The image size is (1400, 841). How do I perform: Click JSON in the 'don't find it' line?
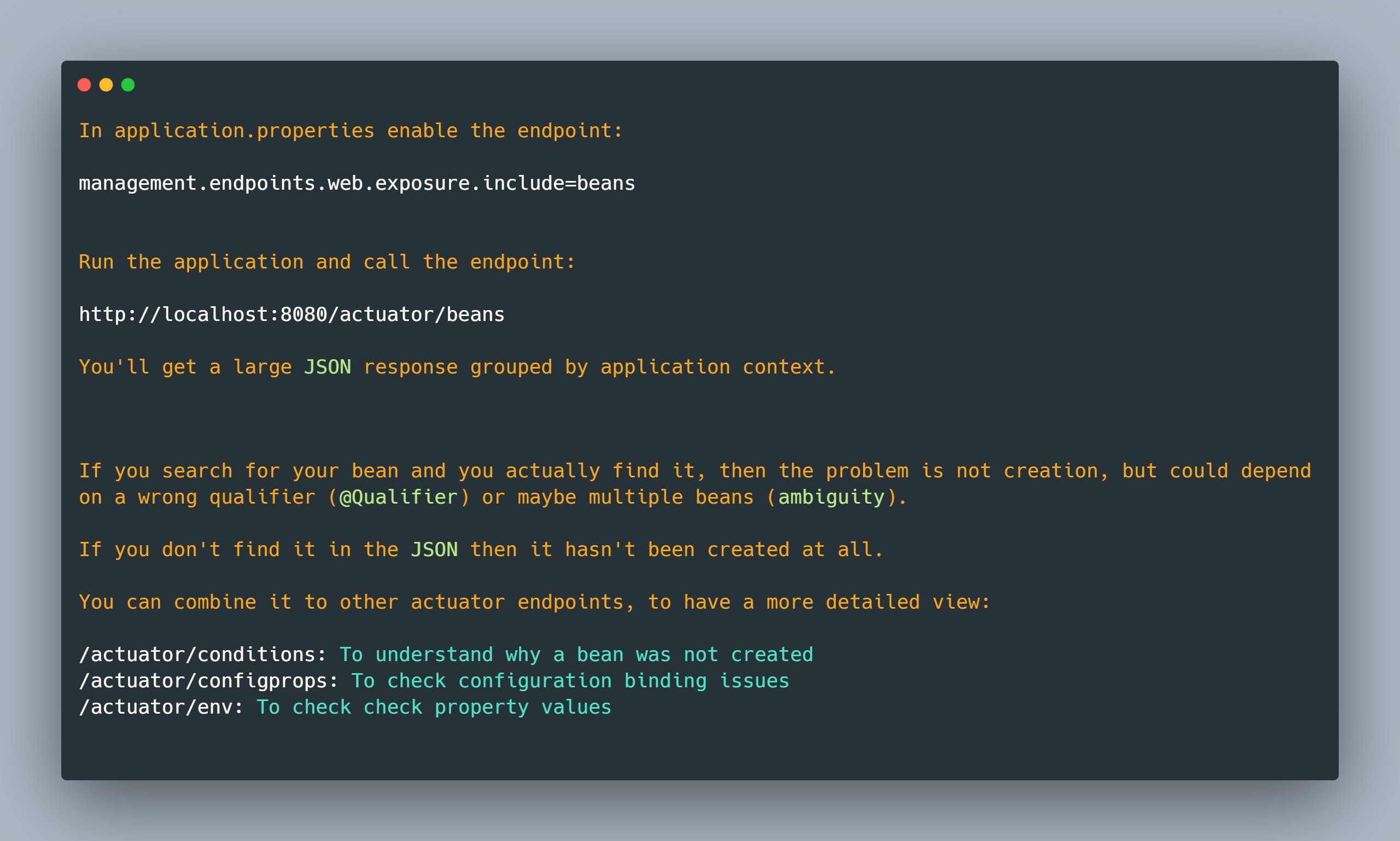click(x=434, y=550)
